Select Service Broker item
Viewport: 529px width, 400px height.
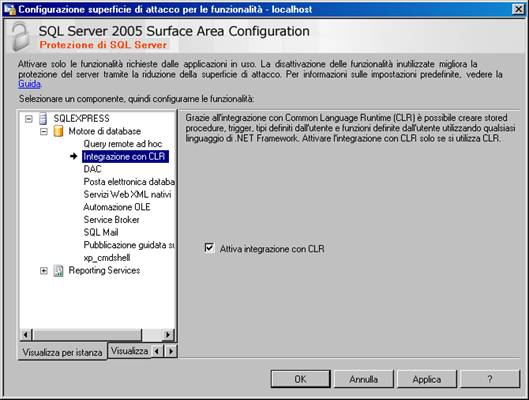[111, 220]
